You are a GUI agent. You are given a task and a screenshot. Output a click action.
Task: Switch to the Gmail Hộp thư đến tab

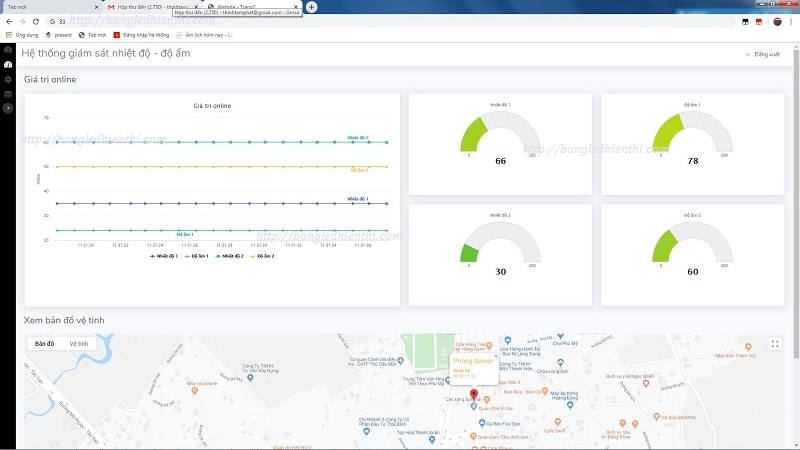(150, 7)
